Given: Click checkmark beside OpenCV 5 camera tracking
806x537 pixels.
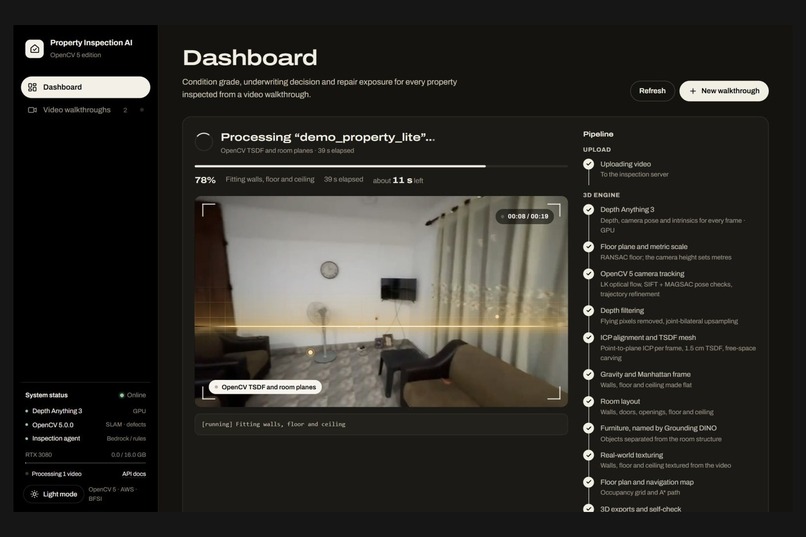Looking at the screenshot, I should click(x=589, y=274).
